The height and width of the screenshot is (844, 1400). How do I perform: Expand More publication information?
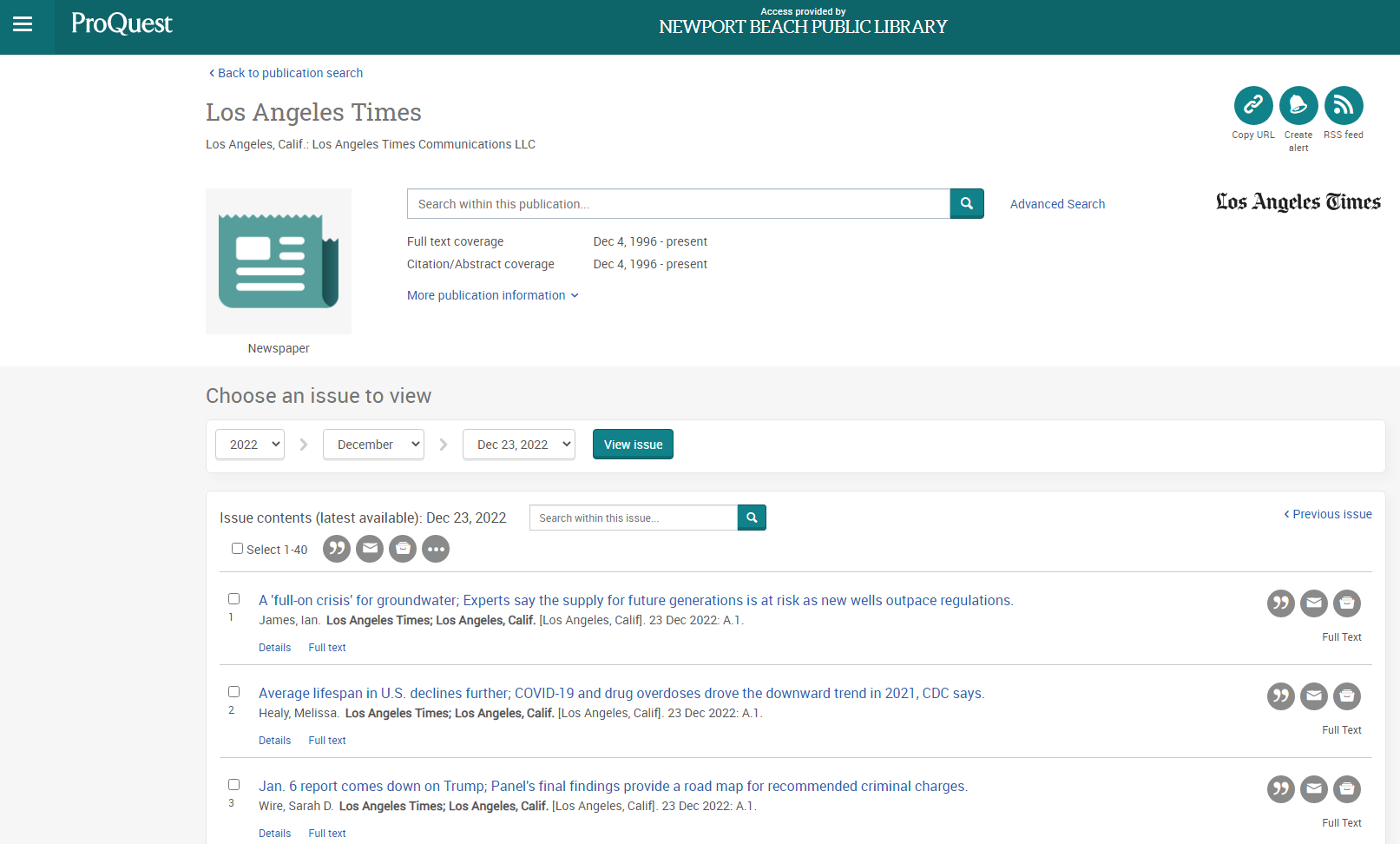[x=492, y=295]
